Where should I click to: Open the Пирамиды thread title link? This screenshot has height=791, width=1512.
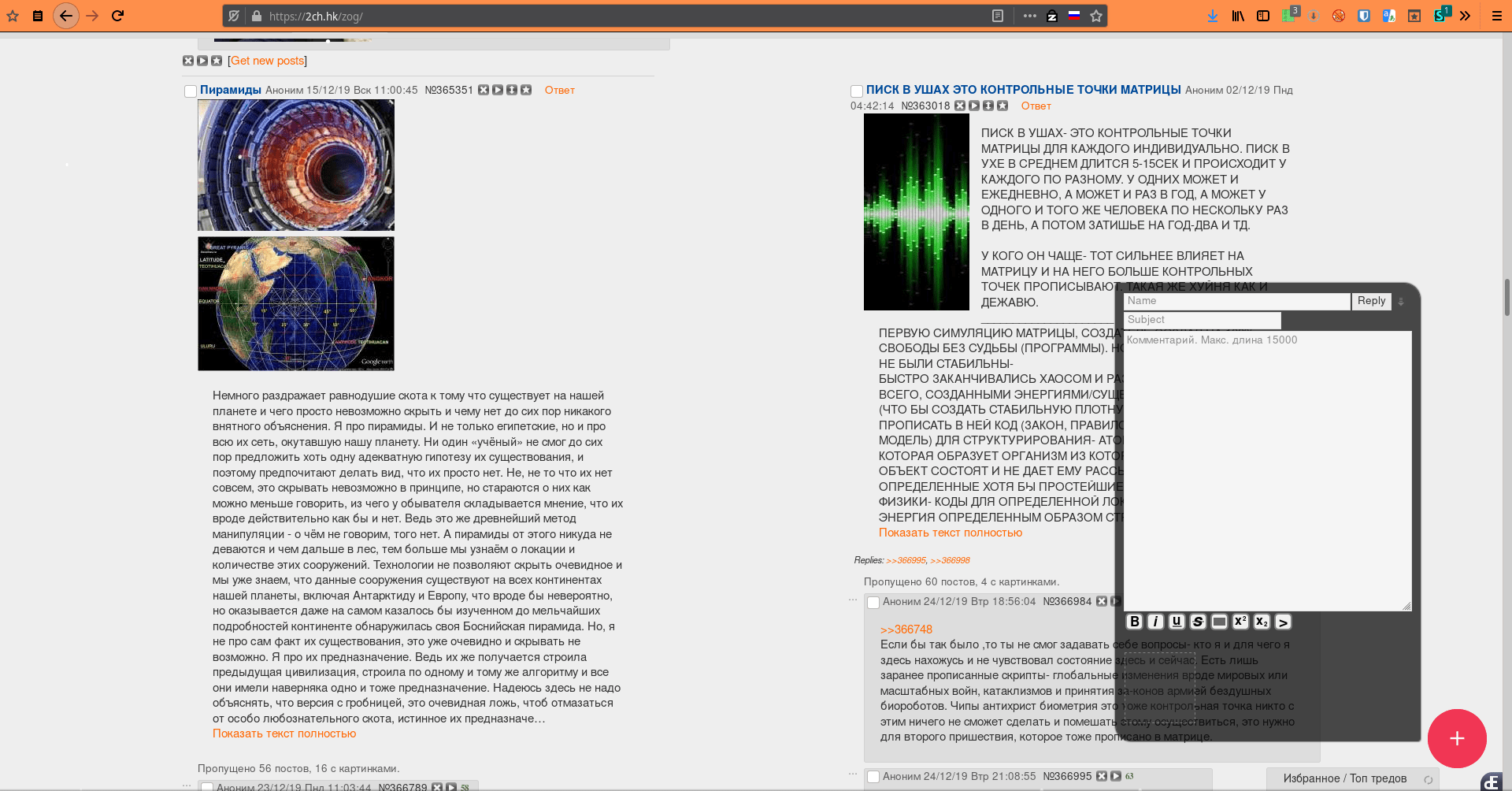[x=231, y=90]
